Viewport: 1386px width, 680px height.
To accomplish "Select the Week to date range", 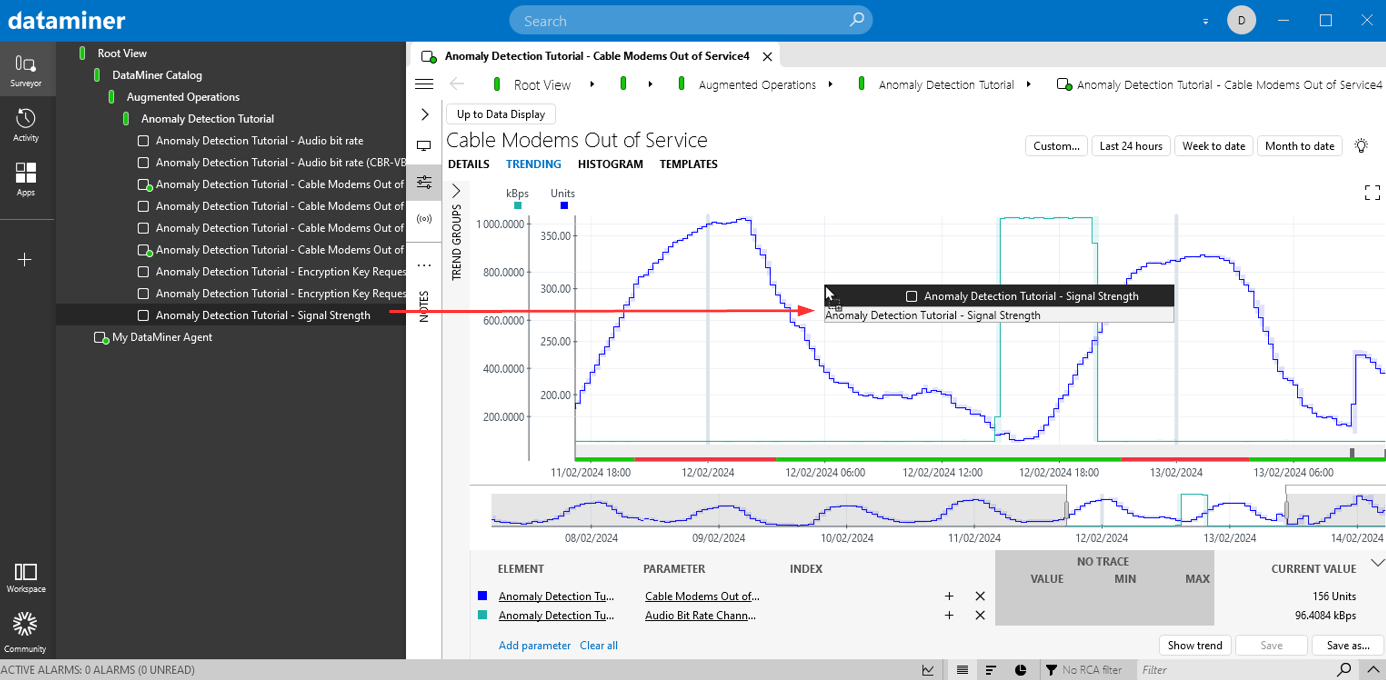I will [x=1214, y=146].
